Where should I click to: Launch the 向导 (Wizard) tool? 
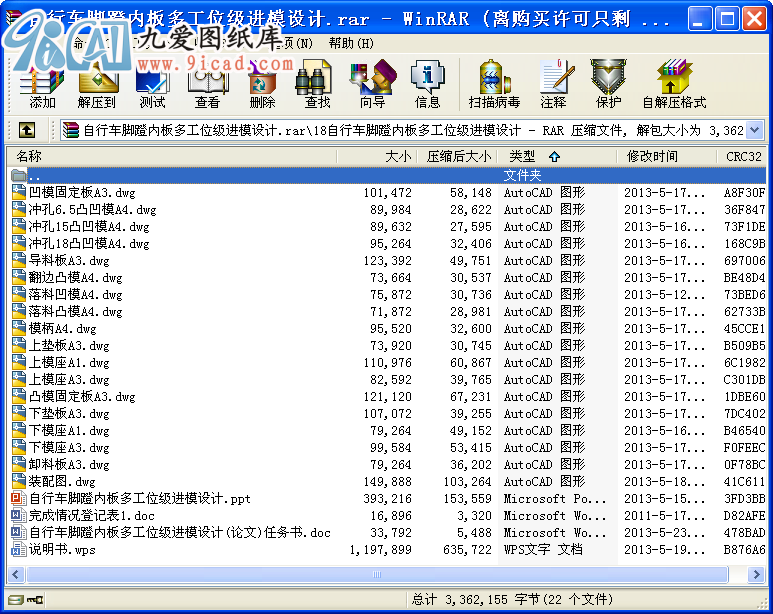pyautogui.click(x=372, y=83)
